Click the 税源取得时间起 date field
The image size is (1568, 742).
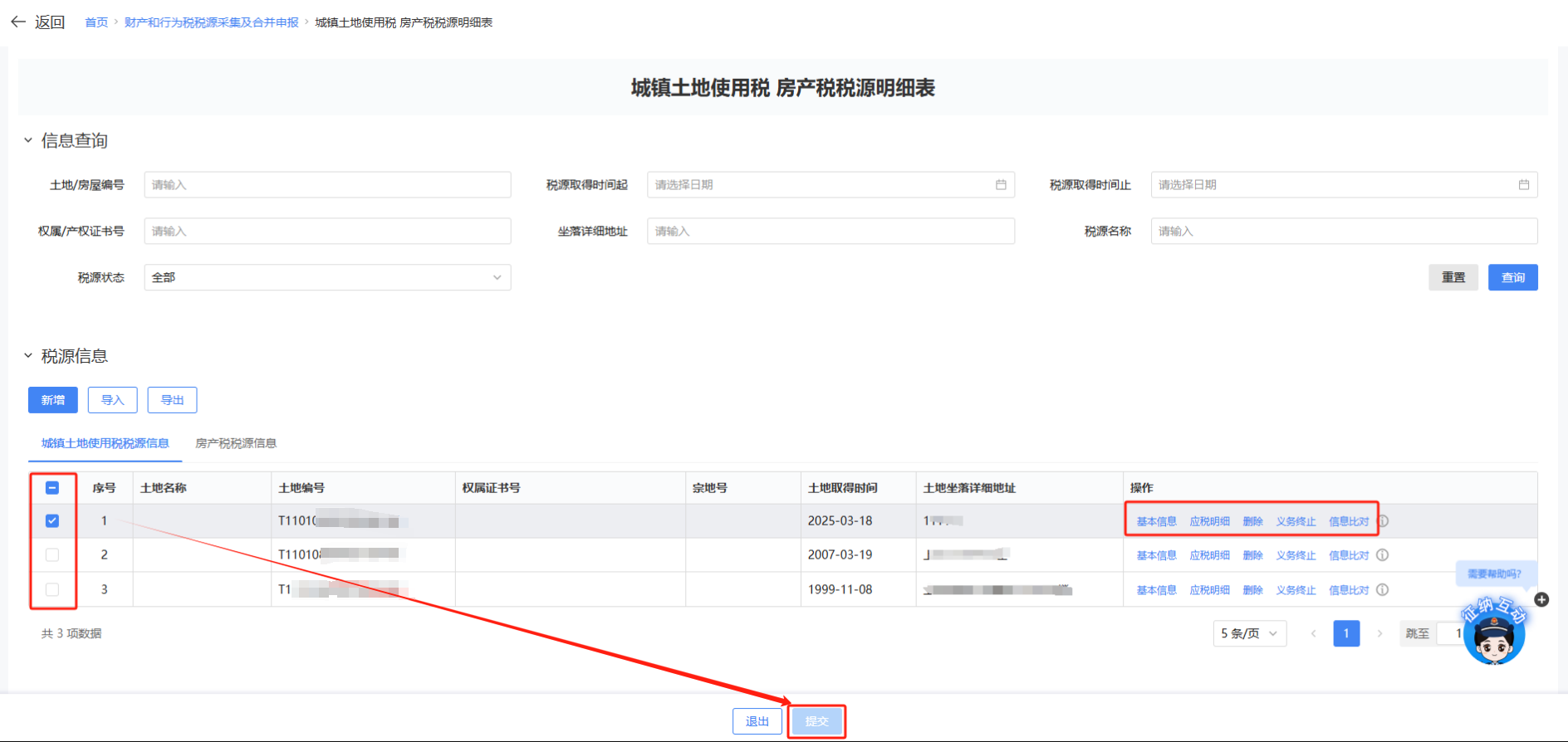point(831,184)
